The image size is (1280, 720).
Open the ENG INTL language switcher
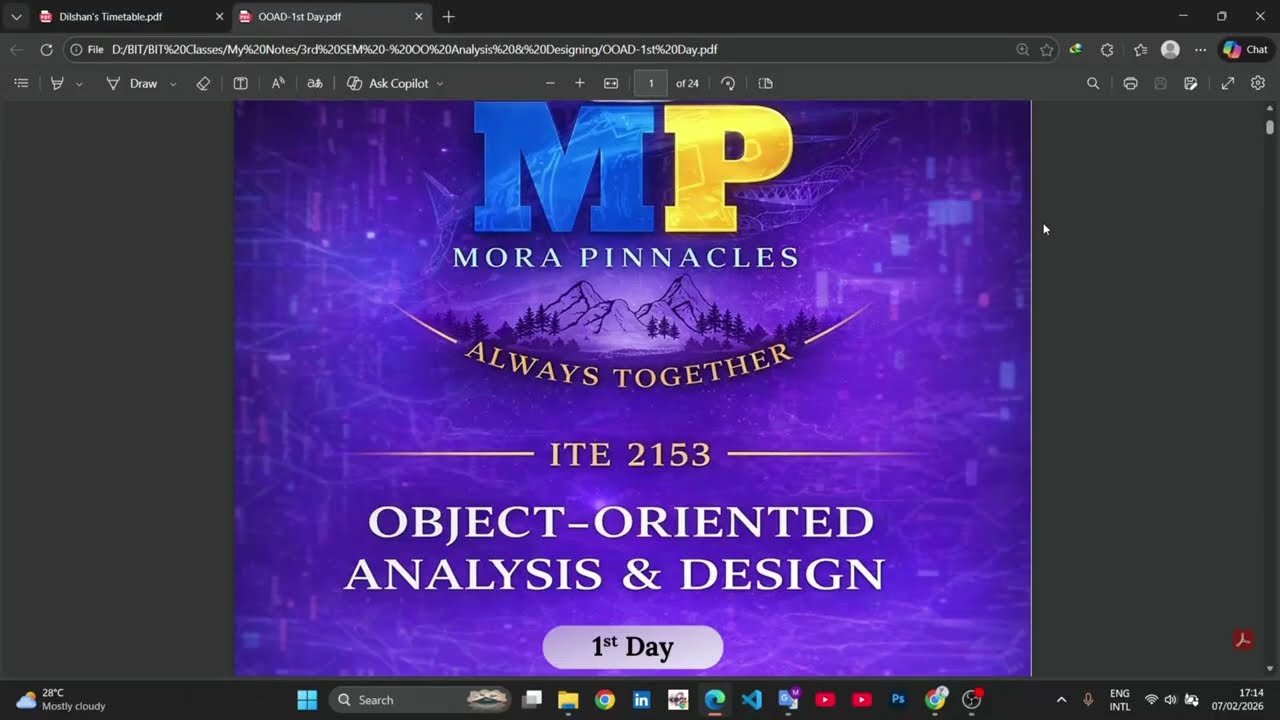pos(1120,700)
